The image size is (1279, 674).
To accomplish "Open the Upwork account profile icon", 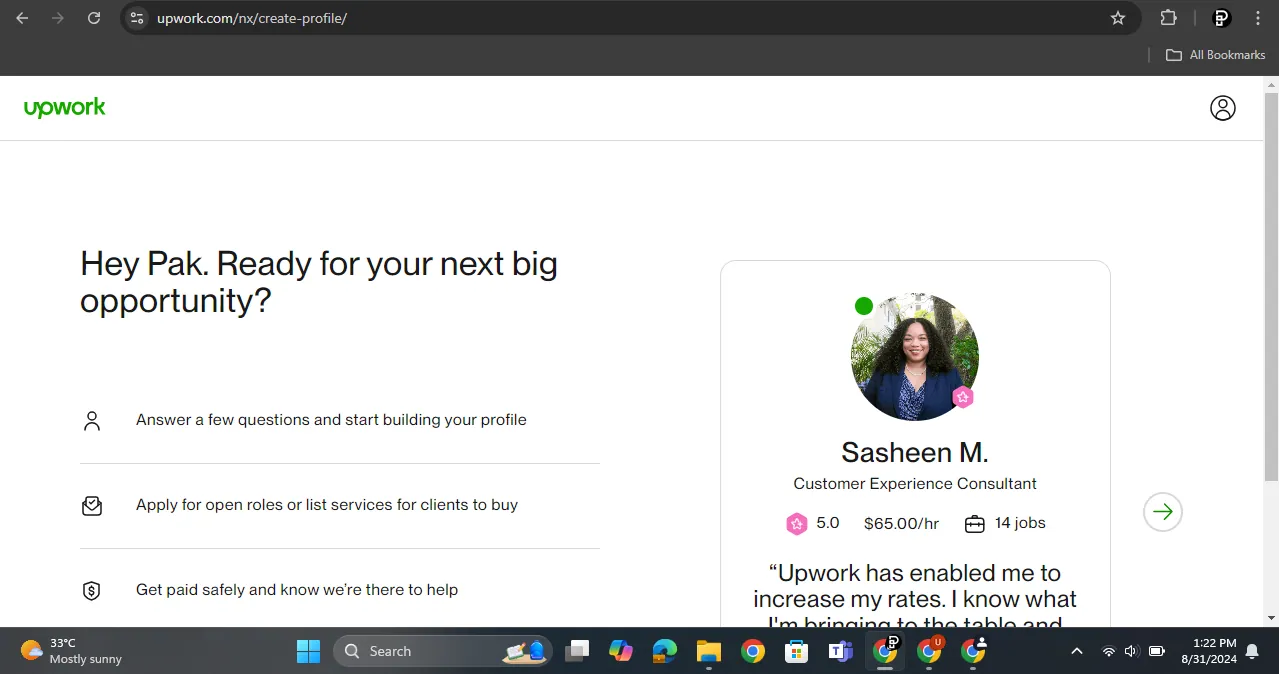I will click(1222, 107).
